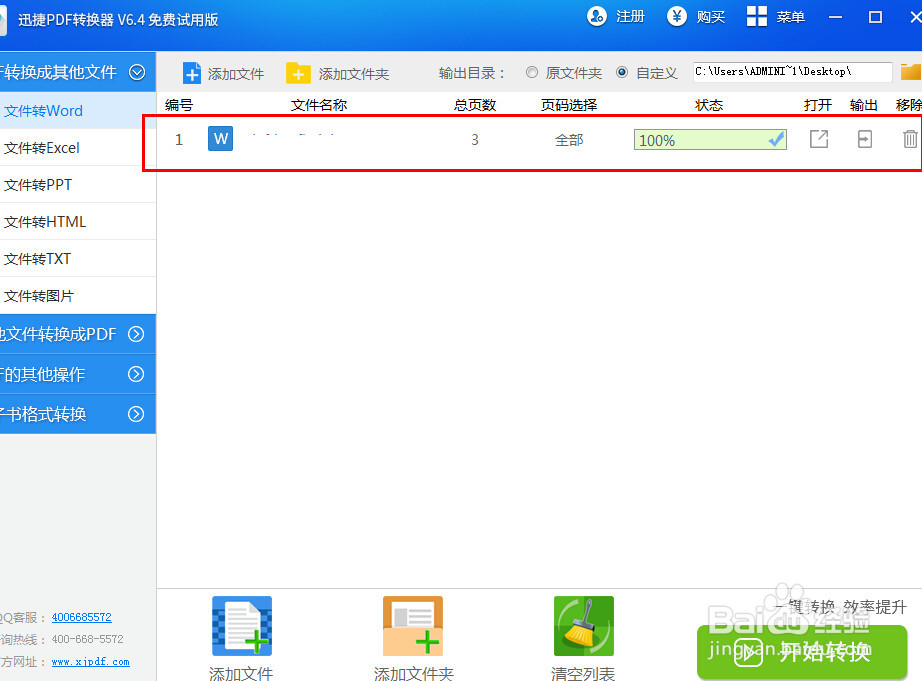Open the 菜单 menu grid icon

coord(756,16)
